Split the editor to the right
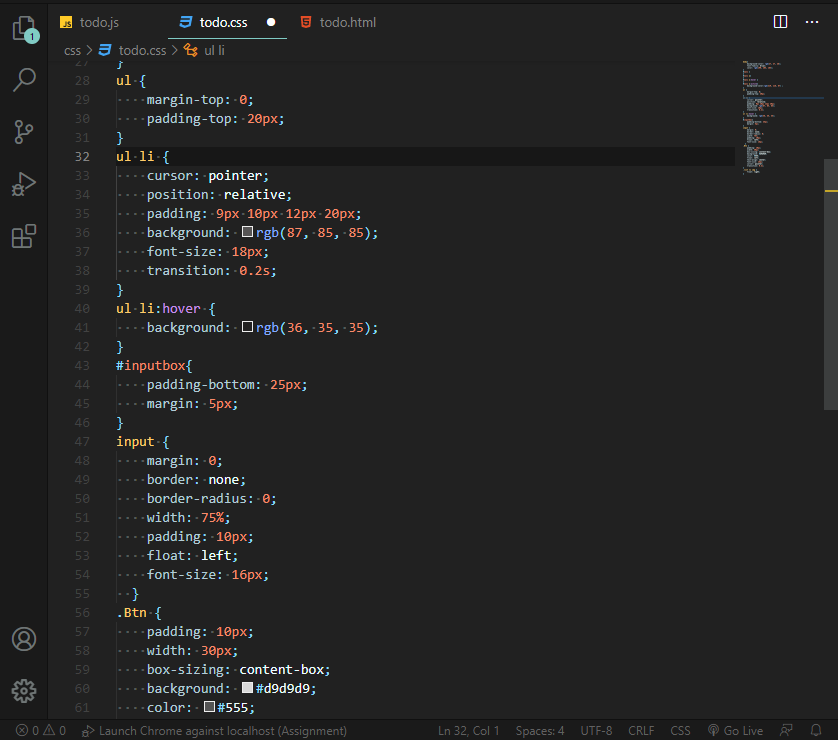Screen dimensions: 838x740 [780, 22]
